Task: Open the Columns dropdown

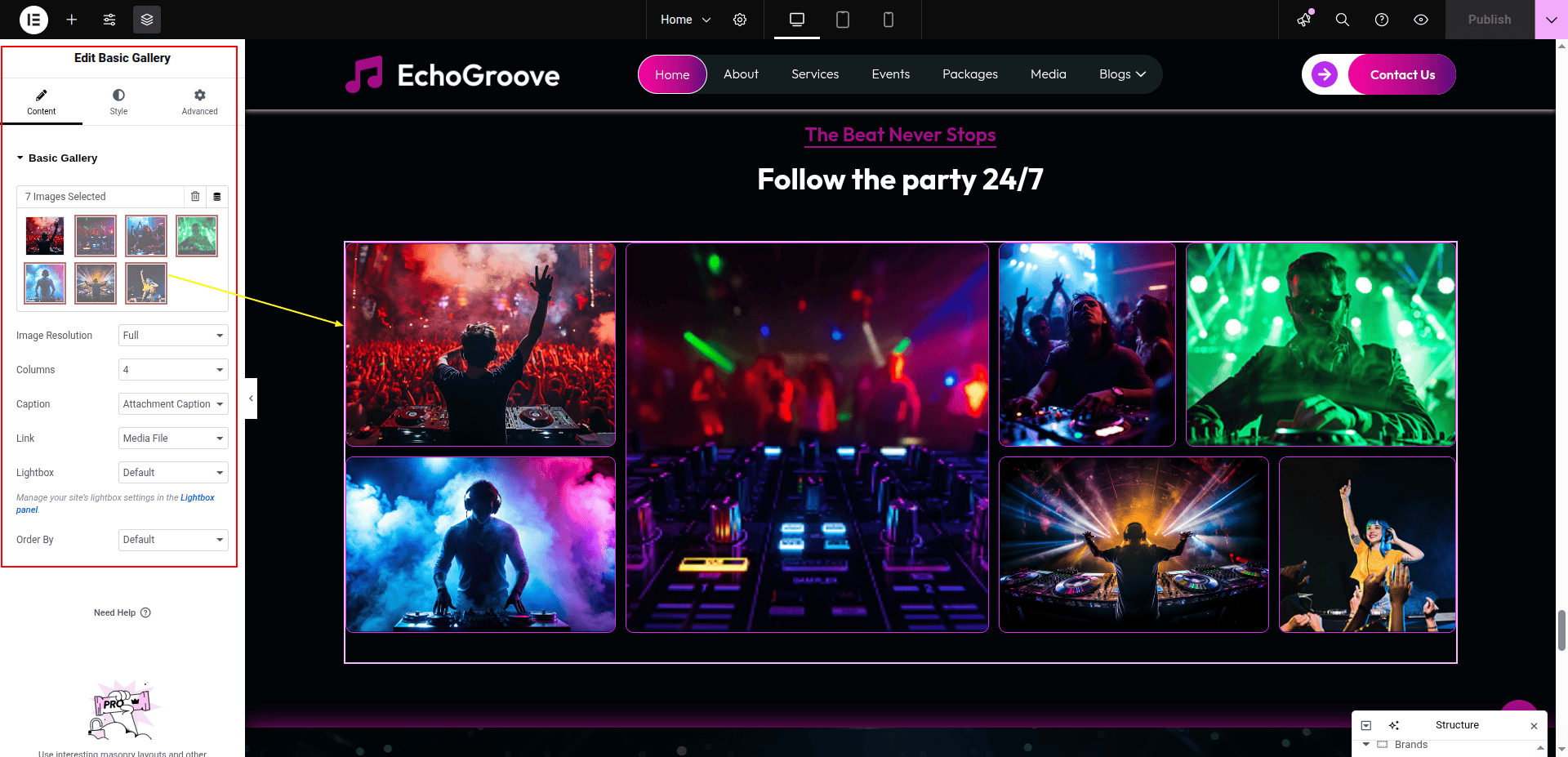Action: click(x=173, y=370)
